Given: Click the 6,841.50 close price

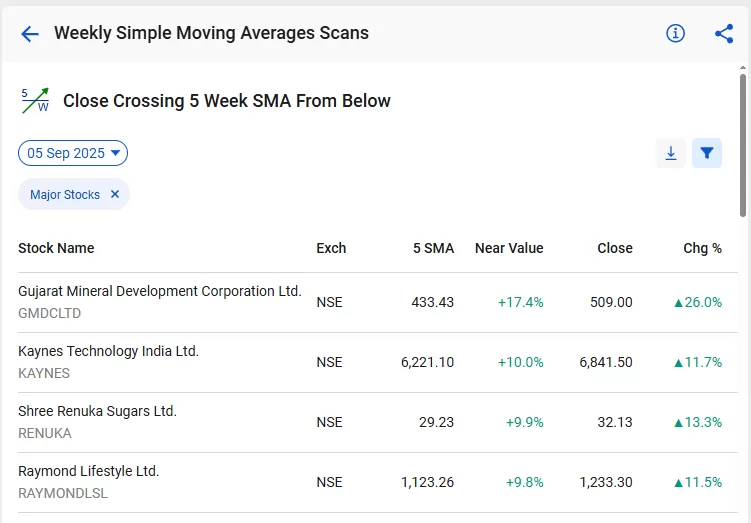Looking at the screenshot, I should pyautogui.click(x=606, y=362).
